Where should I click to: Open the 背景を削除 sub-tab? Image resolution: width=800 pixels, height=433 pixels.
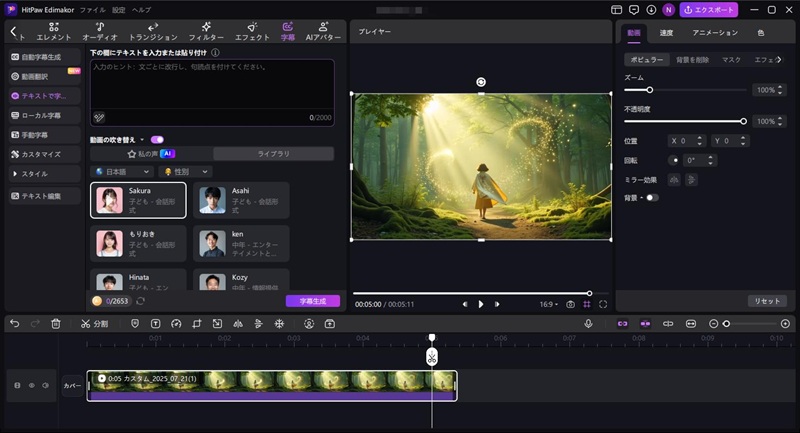[x=692, y=60]
